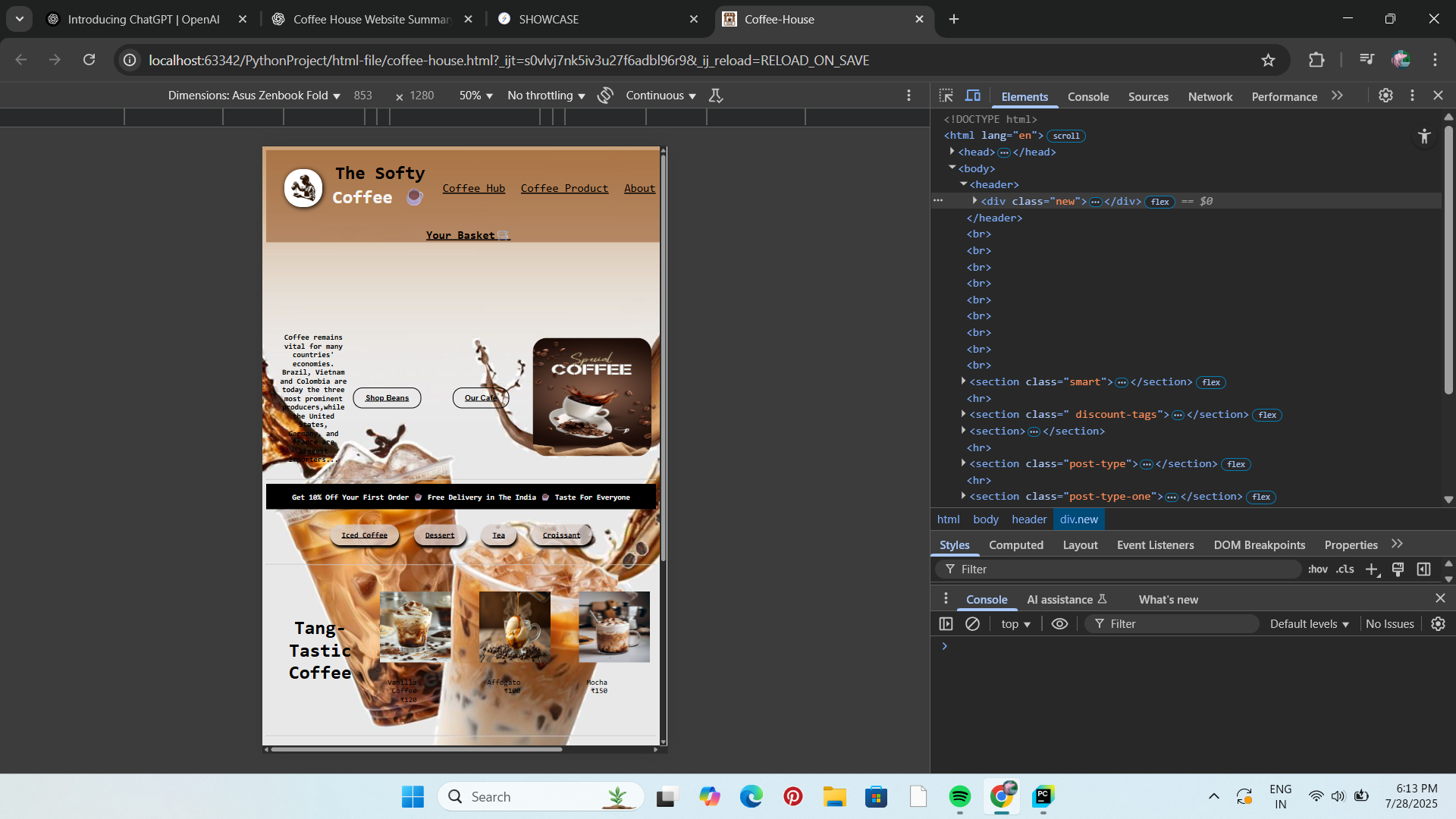Click the rotate screen icon
Image resolution: width=1456 pixels, height=819 pixels.
click(x=605, y=96)
